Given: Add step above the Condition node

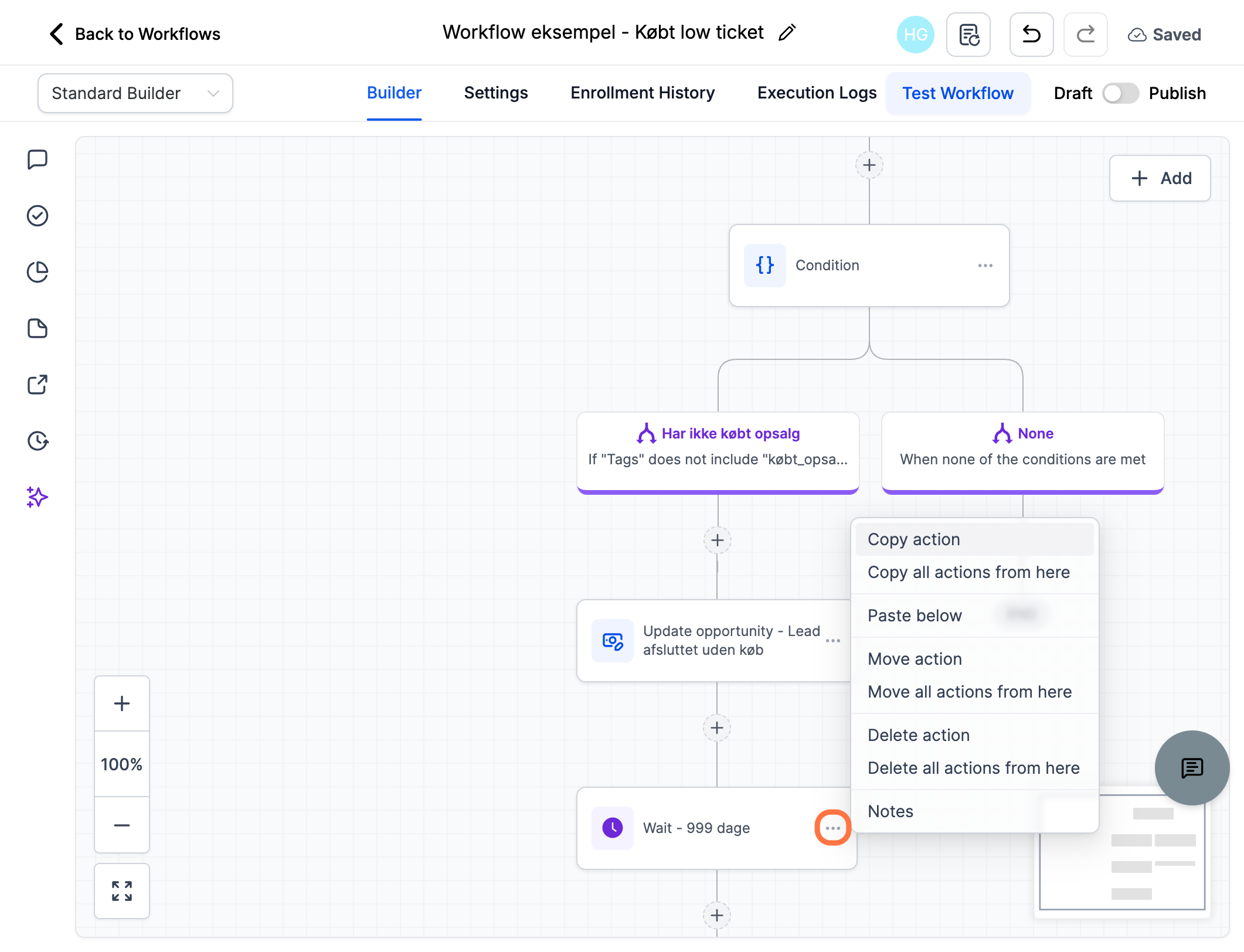Looking at the screenshot, I should tap(869, 165).
